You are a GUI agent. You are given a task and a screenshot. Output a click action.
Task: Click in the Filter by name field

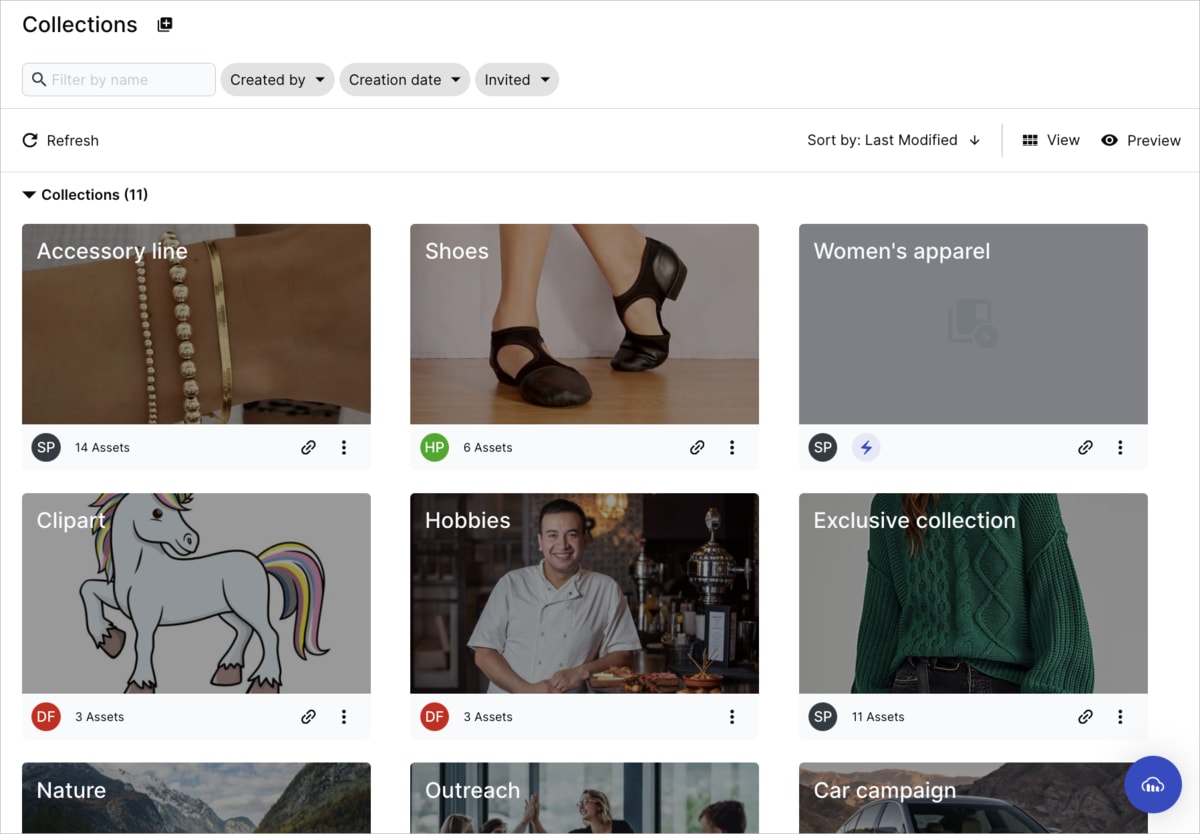coord(119,80)
